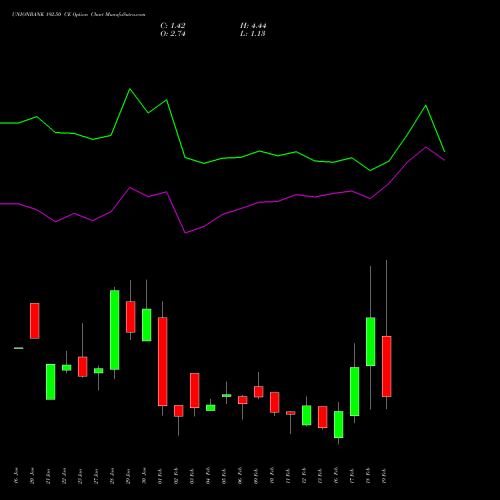Viewport: 500px width, 500px height.
Task: Click the open value O: 2.74
Action: pos(173,34)
